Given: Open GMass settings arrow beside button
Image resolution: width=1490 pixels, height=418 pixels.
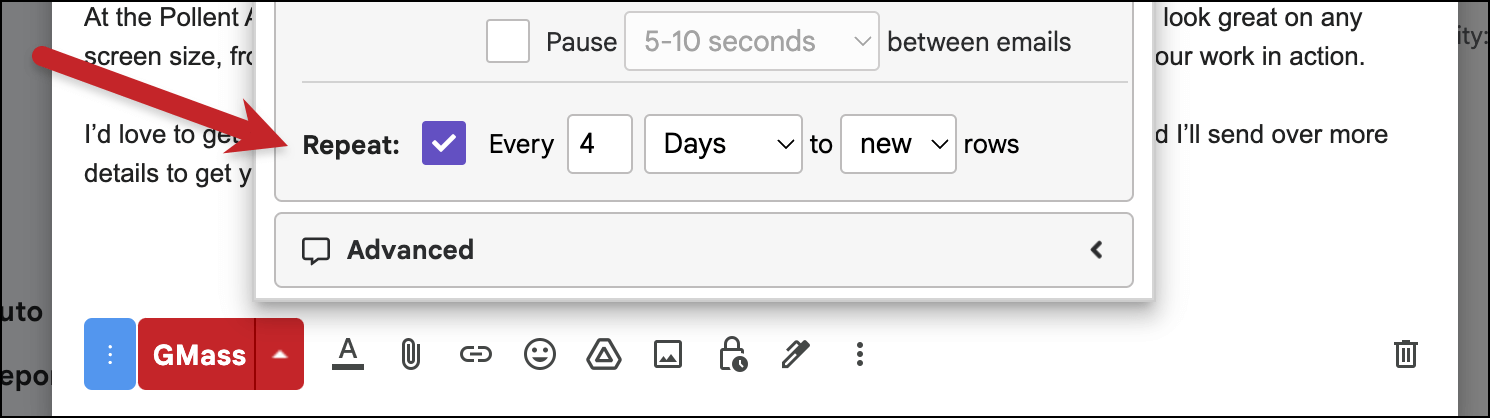Looking at the screenshot, I should coord(280,354).
